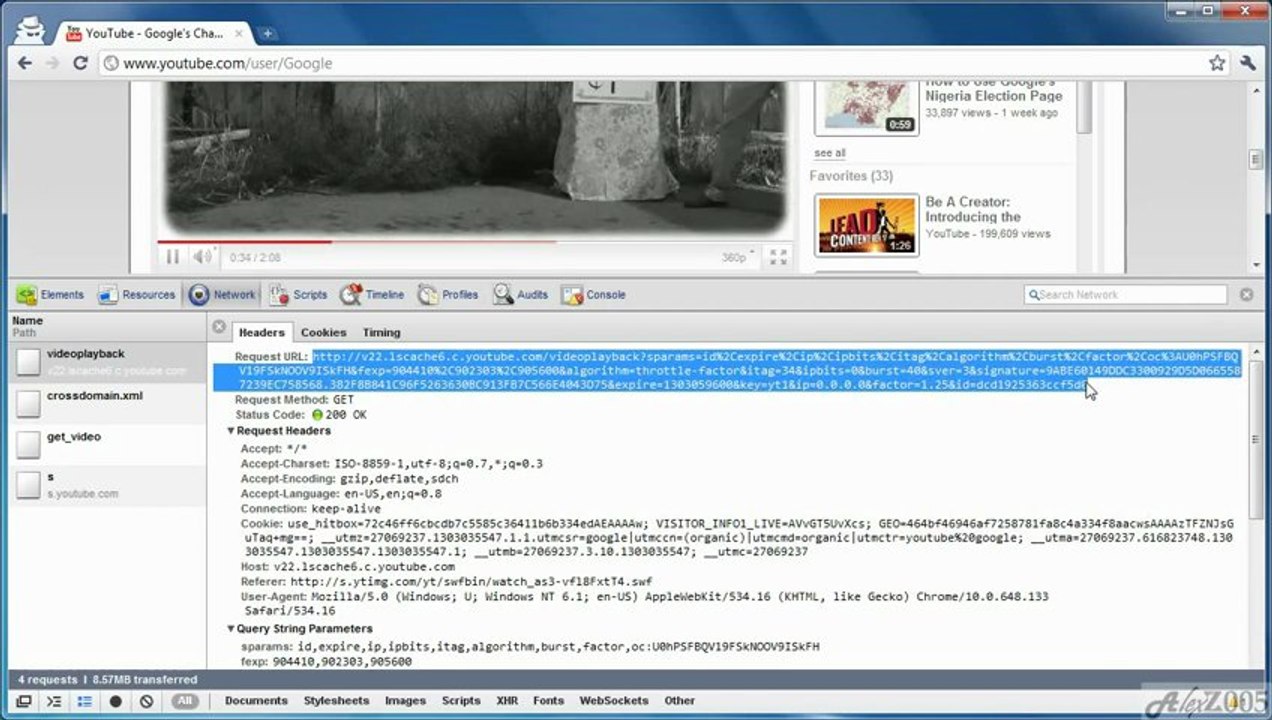
Task: Seek on the video progress bar
Action: pyautogui.click(x=475, y=242)
